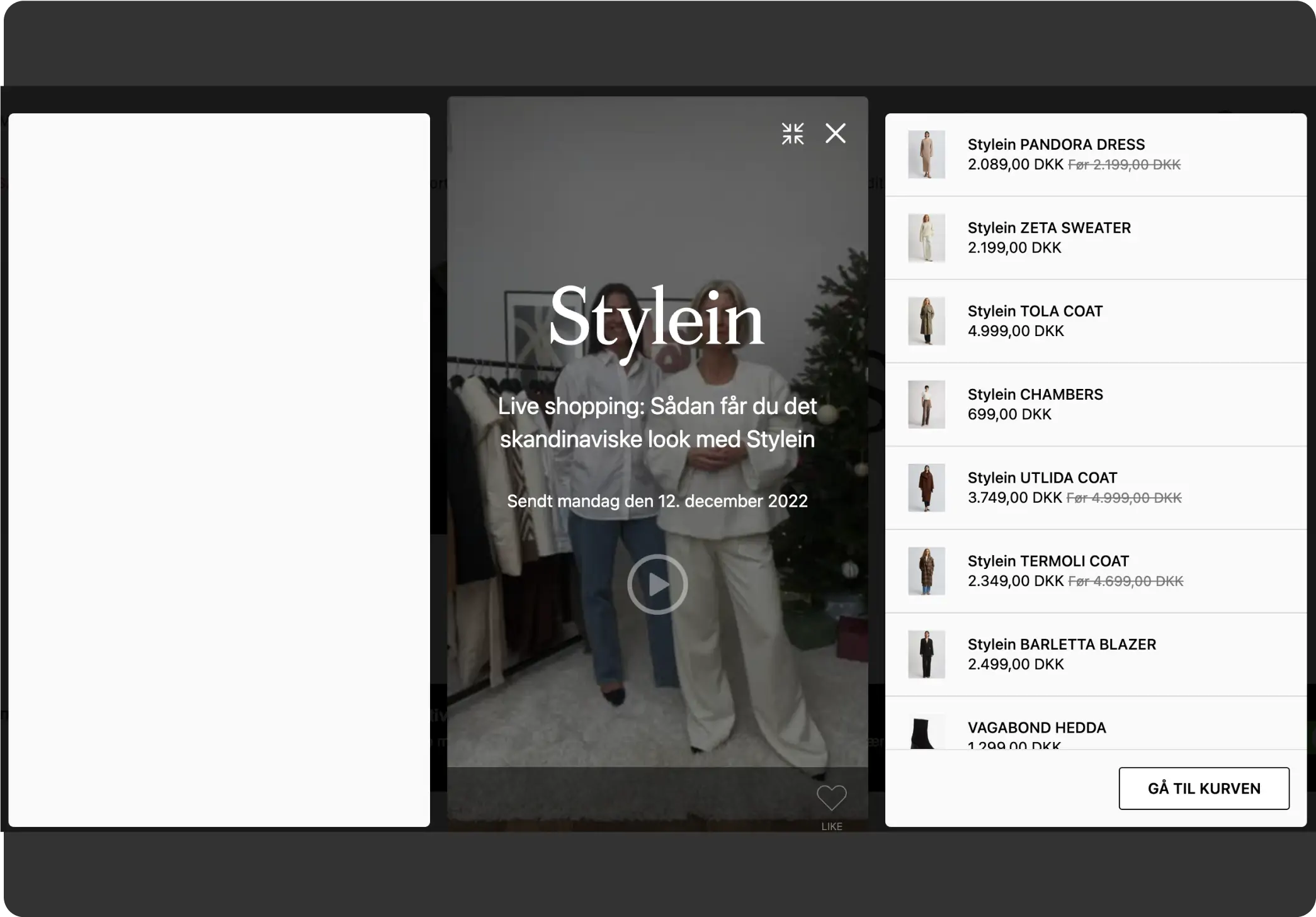The height and width of the screenshot is (917, 1316).
Task: Select 'Stylein UTLIDA COAT' product title
Action: click(x=1042, y=478)
